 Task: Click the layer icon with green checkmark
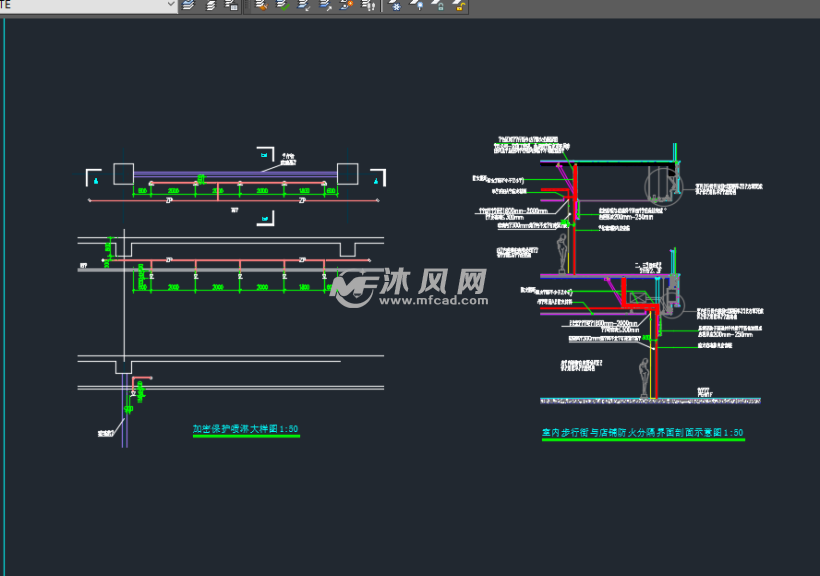click(x=282, y=5)
